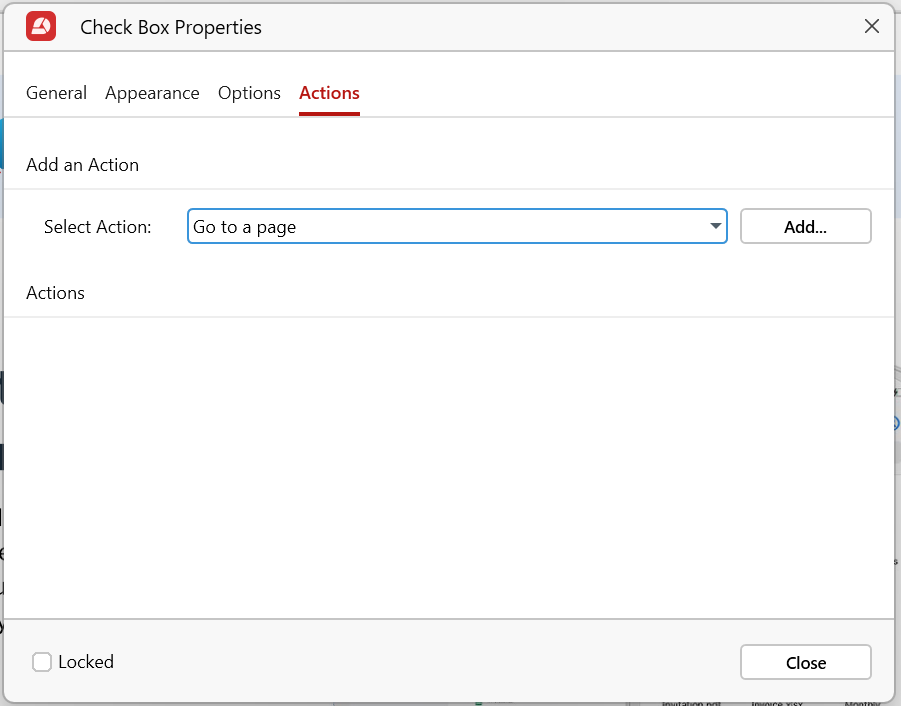Click the blue circular icon at right edge
Viewport: 901px width, 706px height.
pyautogui.click(x=896, y=424)
